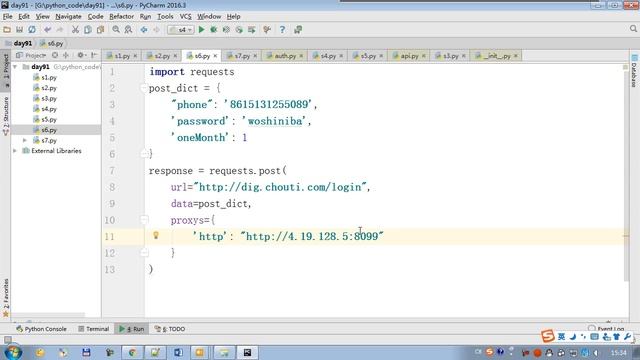This screenshot has height=360, width=640.
Task: Click the Synchronize toolbar icon
Action: (31, 29)
